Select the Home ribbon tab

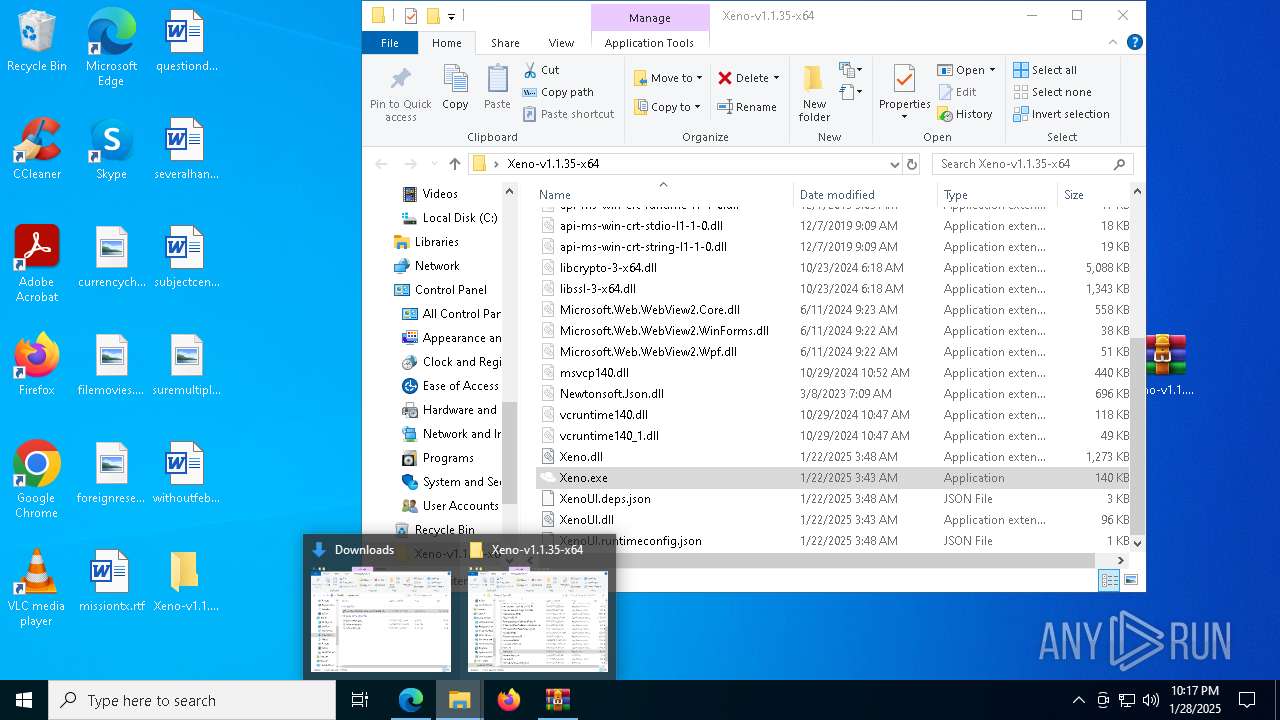pyautogui.click(x=446, y=43)
